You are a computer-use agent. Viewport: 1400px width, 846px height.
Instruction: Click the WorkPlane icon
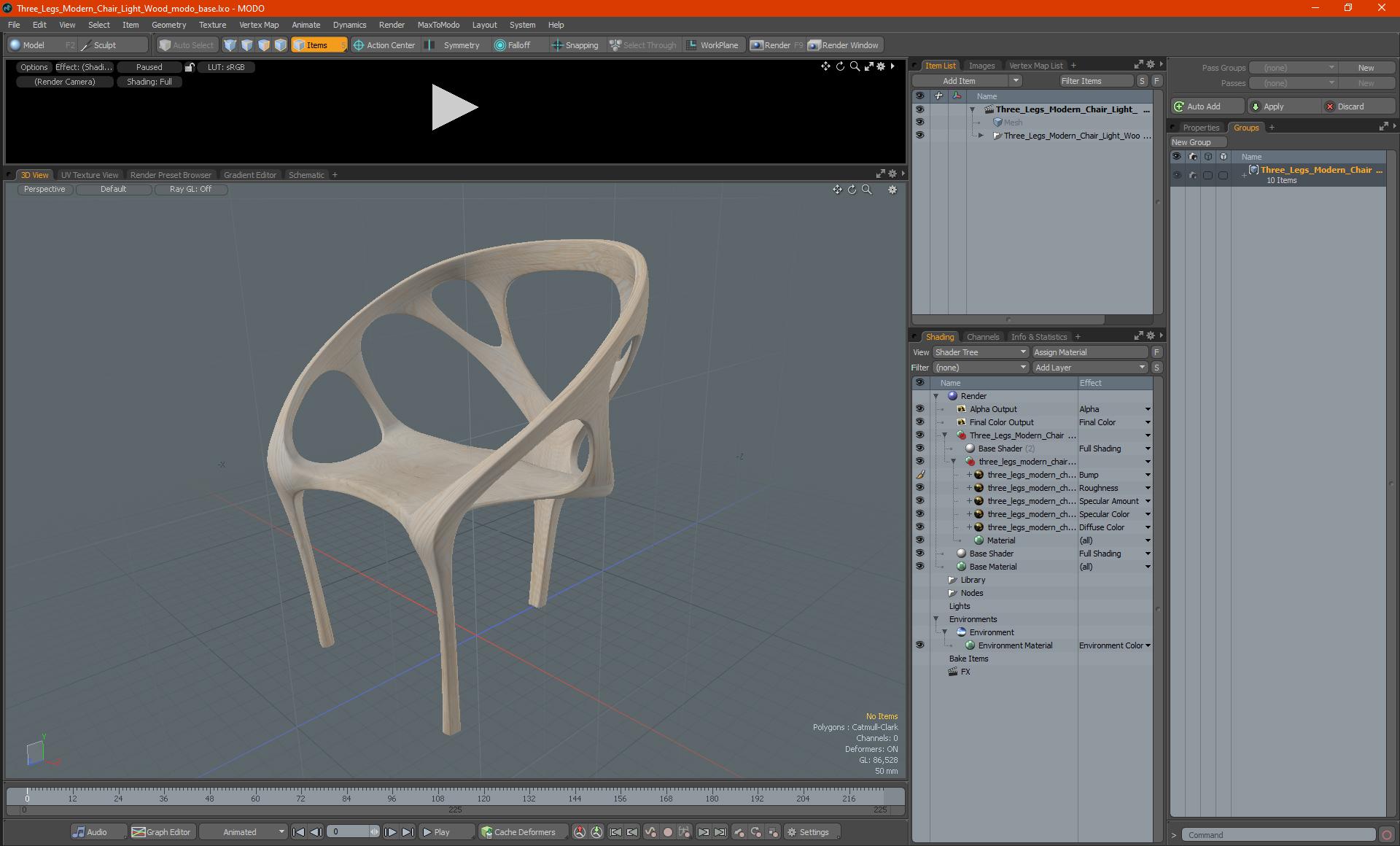pyautogui.click(x=692, y=45)
